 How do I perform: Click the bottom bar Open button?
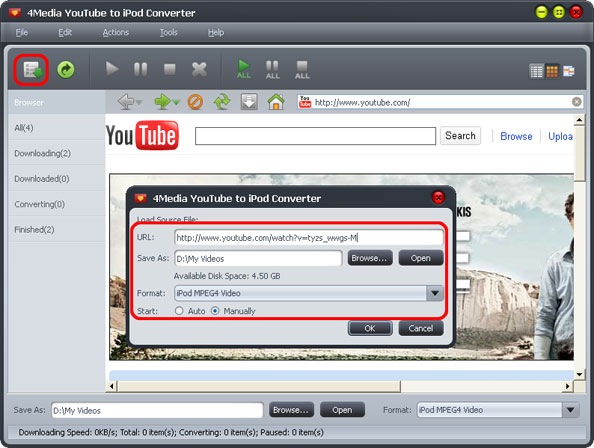tap(342, 410)
